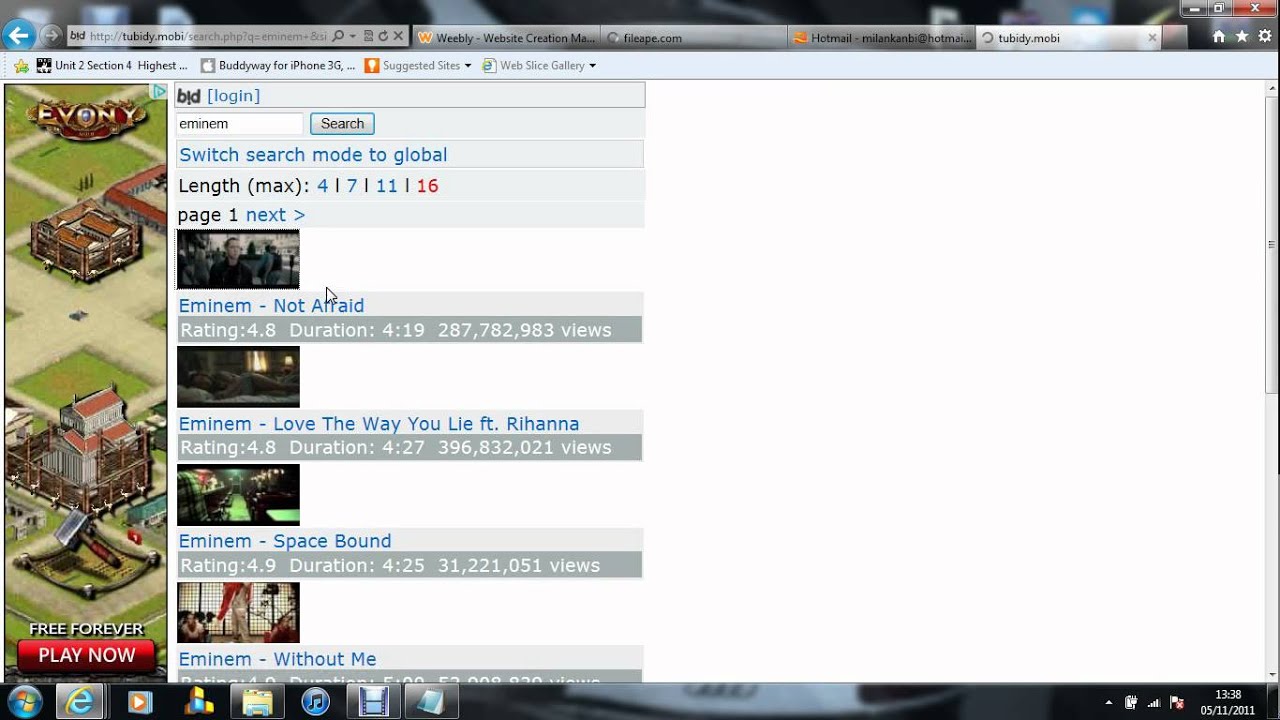This screenshot has height=720, width=1280.
Task: Click the page vertical scrollbar thumb
Action: 1271,245
